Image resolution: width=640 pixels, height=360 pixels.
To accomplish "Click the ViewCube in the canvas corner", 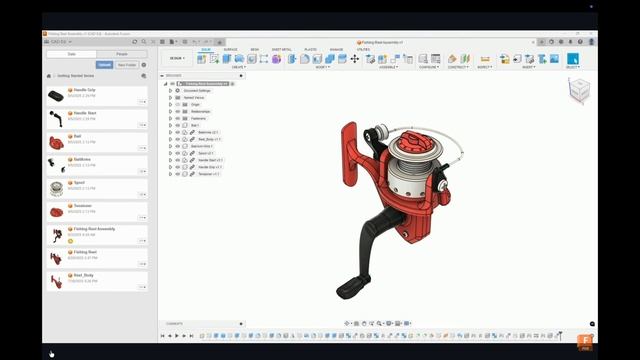I will 579,90.
